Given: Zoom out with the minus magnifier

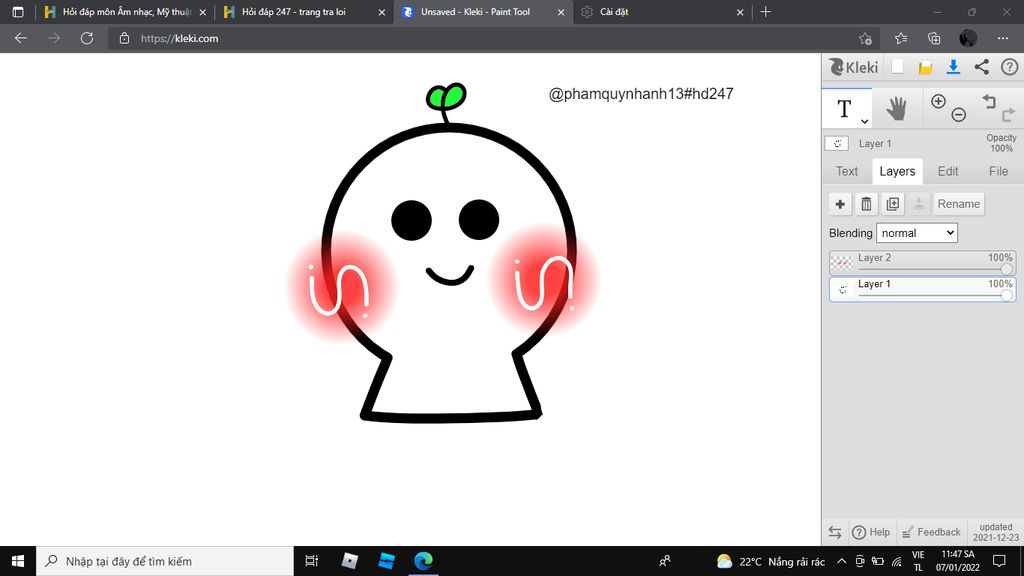Looking at the screenshot, I should point(959,115).
